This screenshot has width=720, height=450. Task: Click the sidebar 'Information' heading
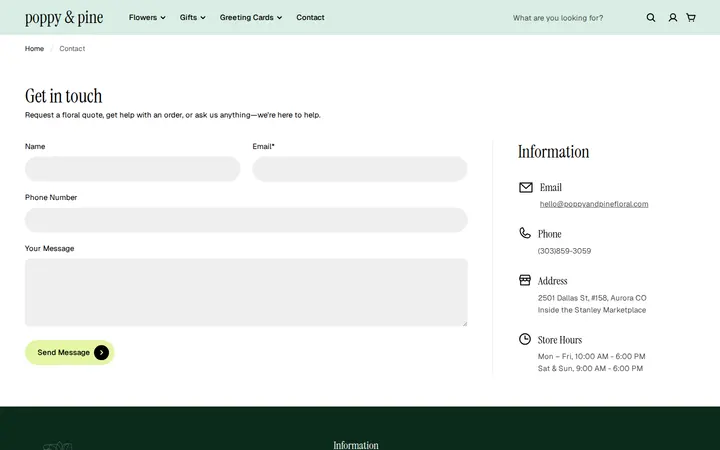click(x=553, y=152)
